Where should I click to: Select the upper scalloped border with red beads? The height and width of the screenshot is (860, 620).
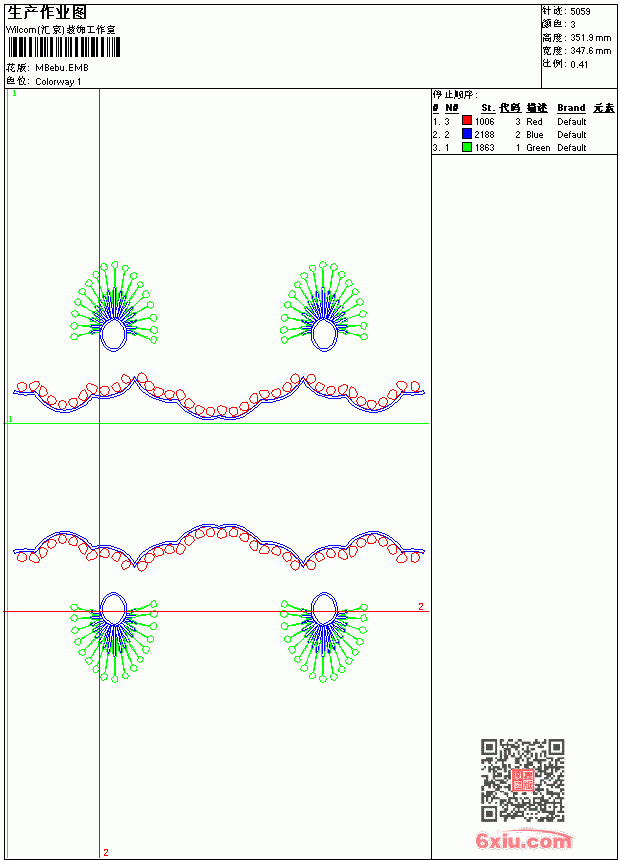point(219,396)
